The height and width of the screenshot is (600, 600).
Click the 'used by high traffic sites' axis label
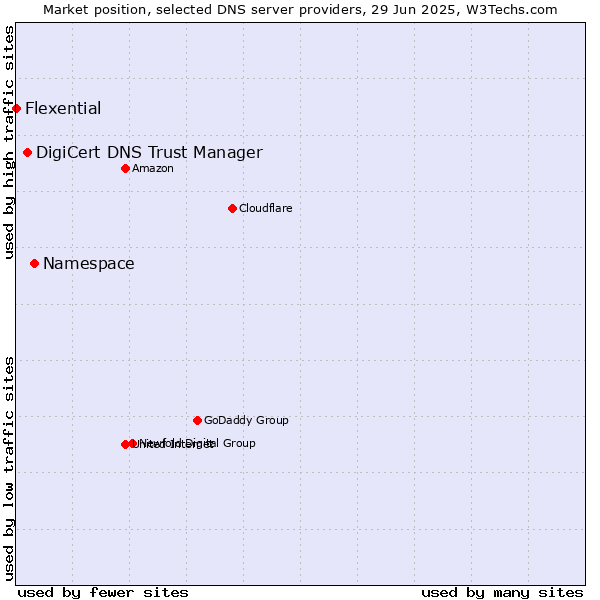[x=9, y=142]
